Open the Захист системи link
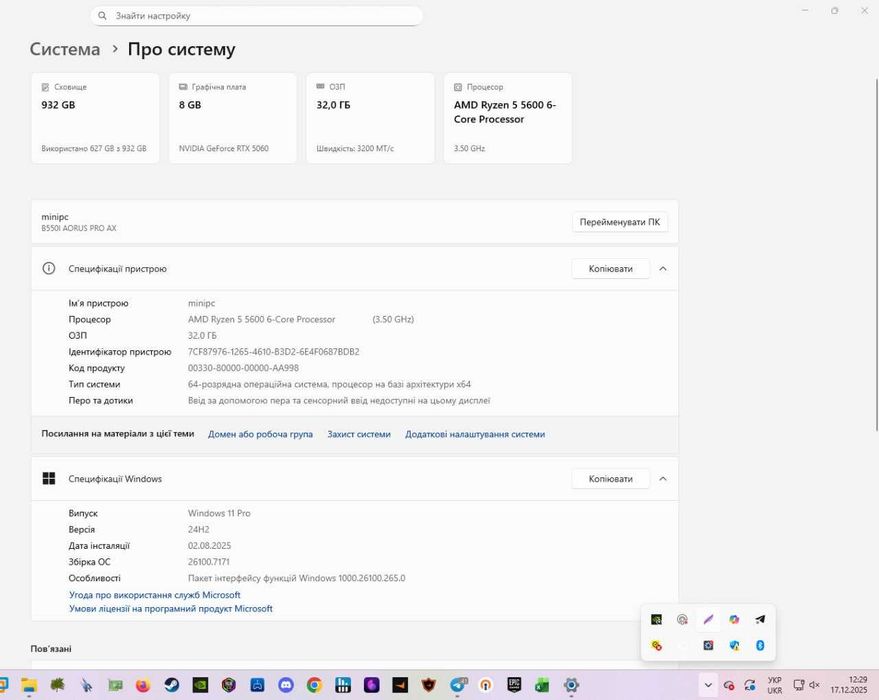The width and height of the screenshot is (879, 700). [359, 434]
